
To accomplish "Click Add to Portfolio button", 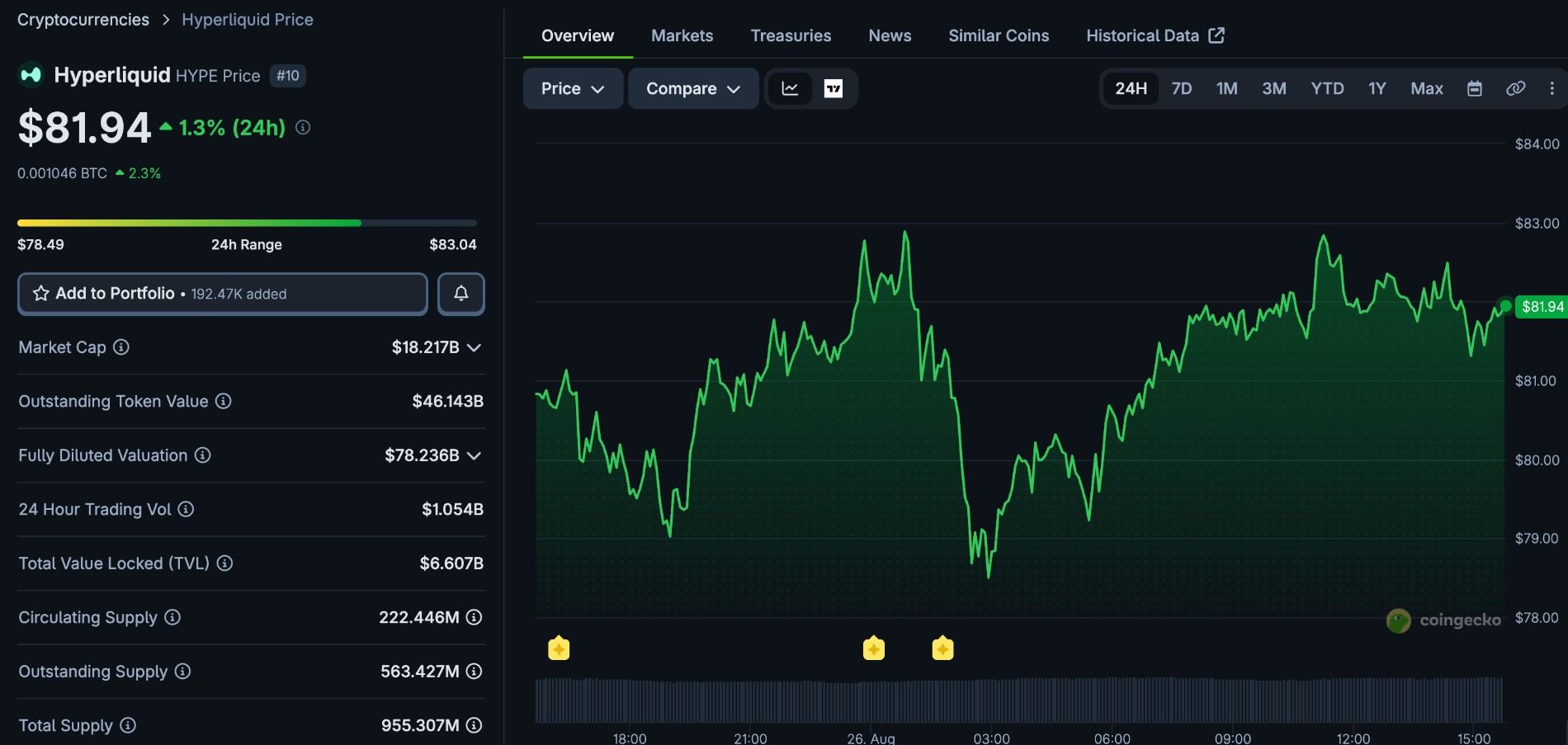I will click(223, 294).
